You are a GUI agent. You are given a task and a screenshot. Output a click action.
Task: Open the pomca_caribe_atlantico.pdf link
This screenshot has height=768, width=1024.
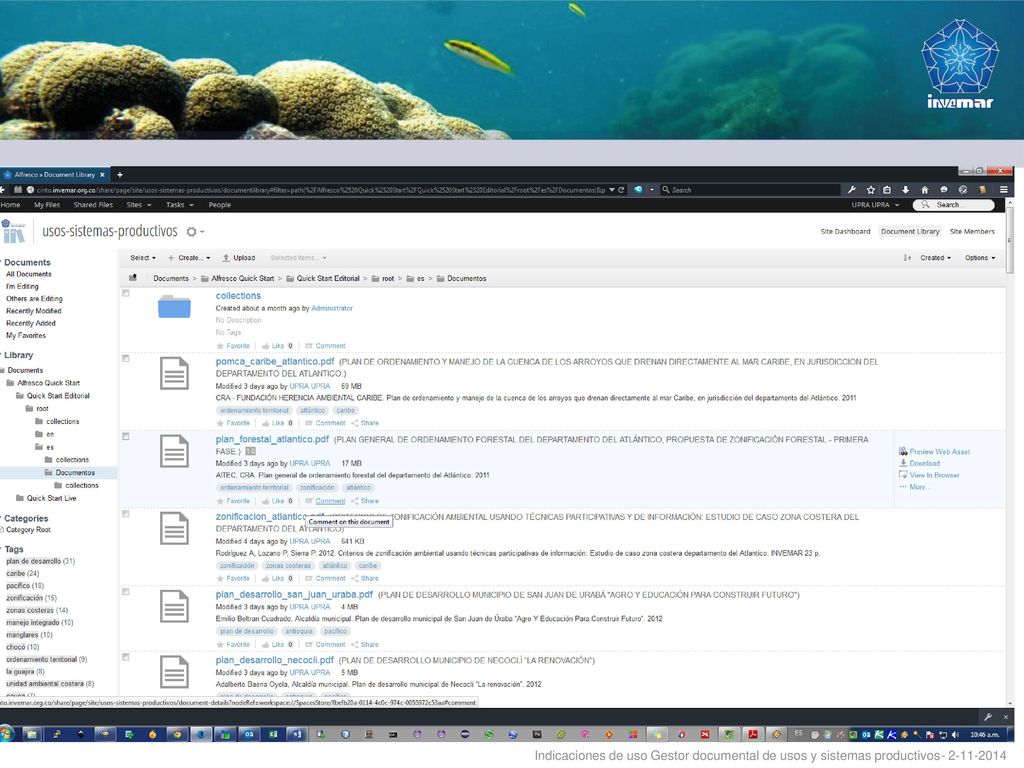275,361
